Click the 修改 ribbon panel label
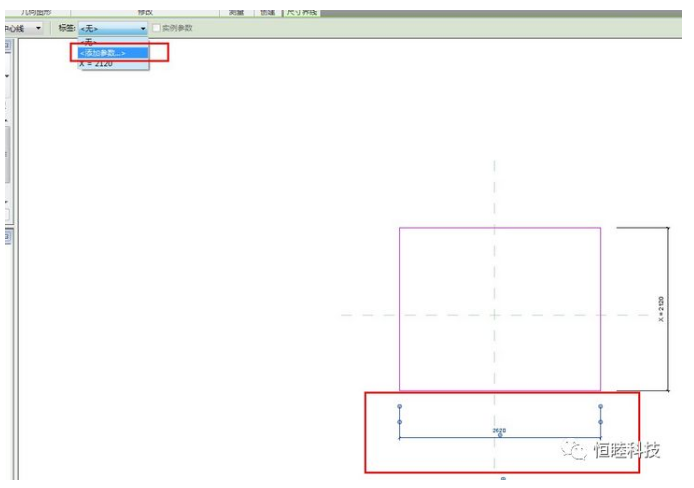 point(145,12)
